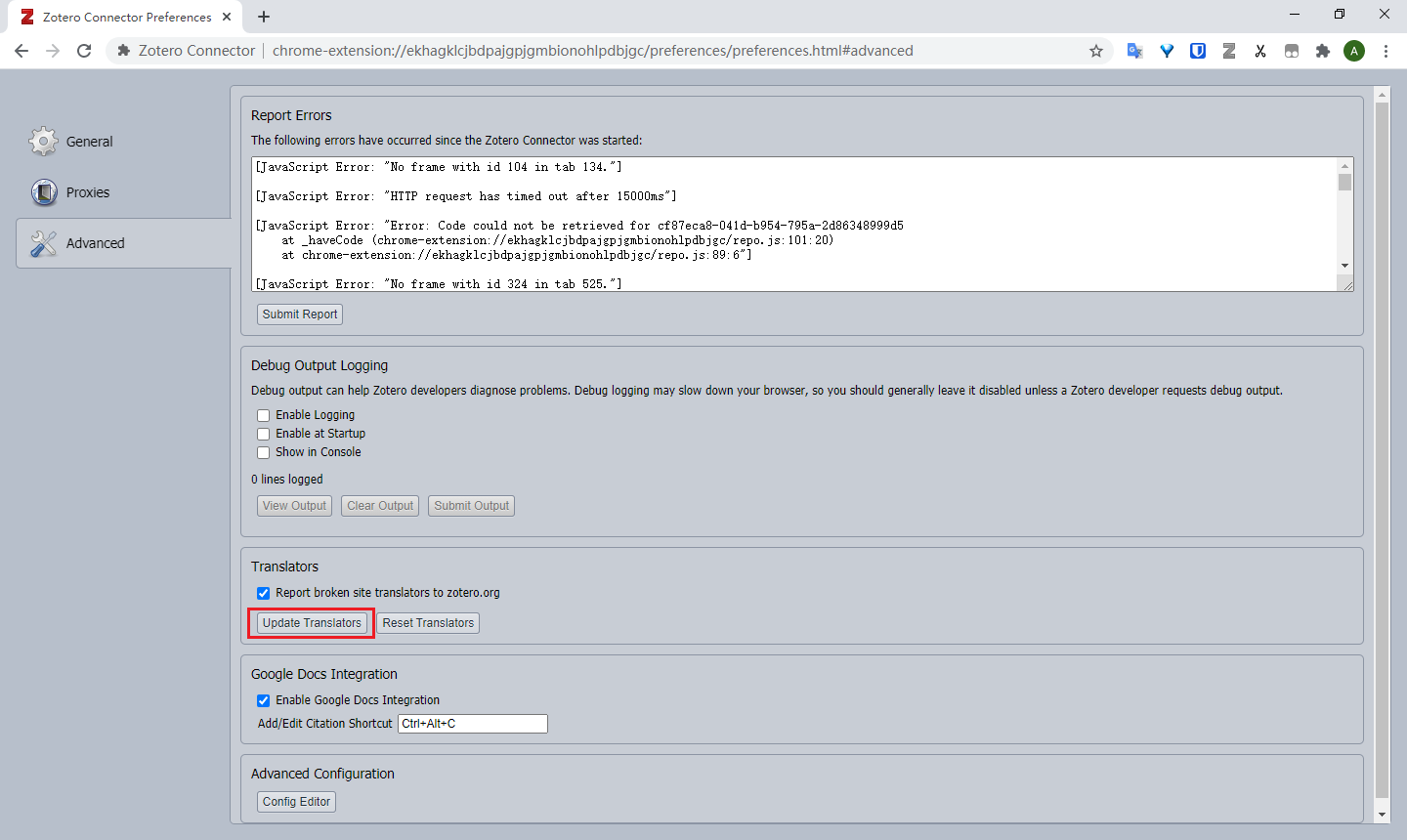
Task: Click the error log scrollbar down arrow
Action: [1345, 266]
